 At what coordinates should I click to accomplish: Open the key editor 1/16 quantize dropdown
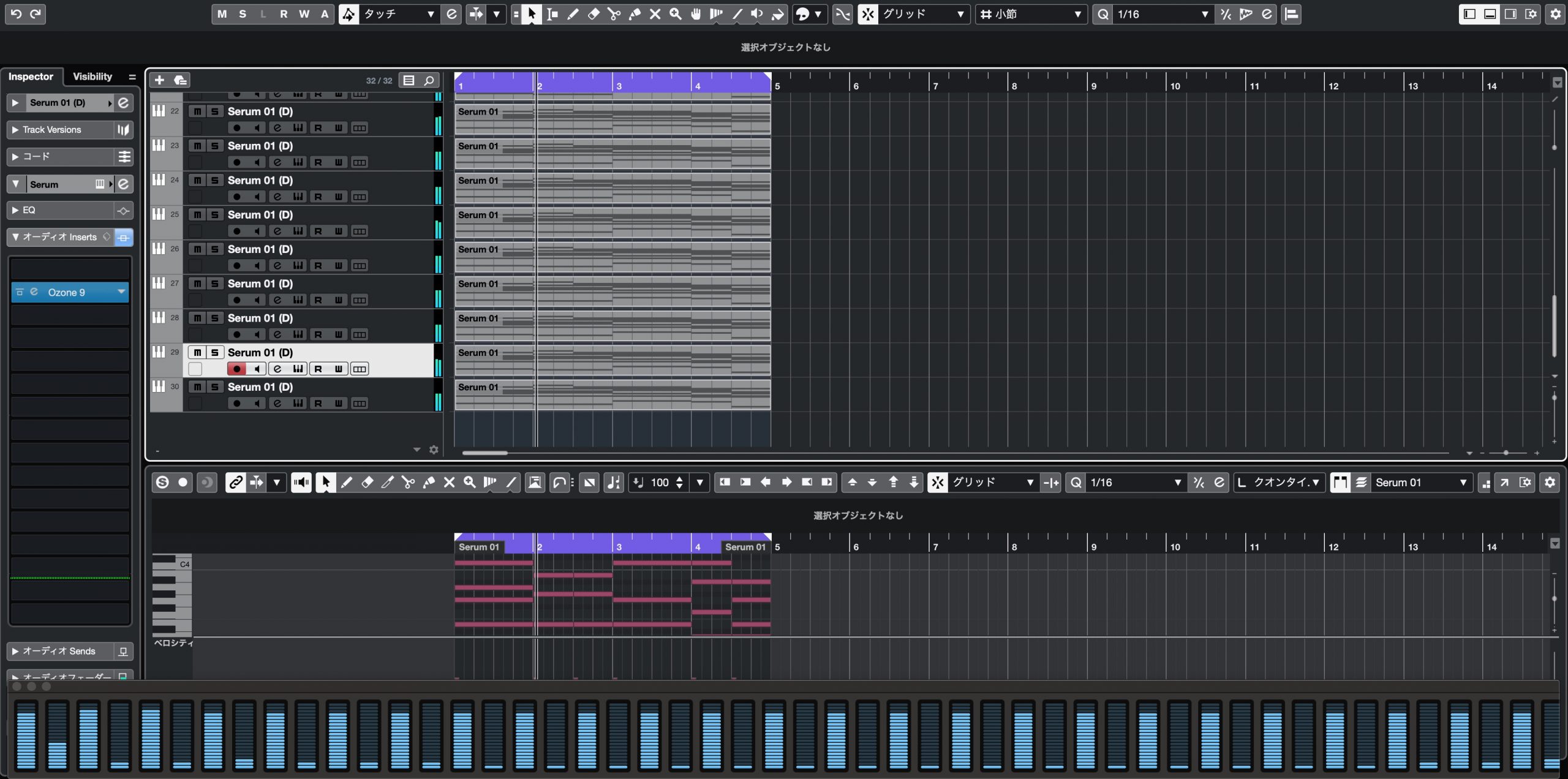[1135, 483]
